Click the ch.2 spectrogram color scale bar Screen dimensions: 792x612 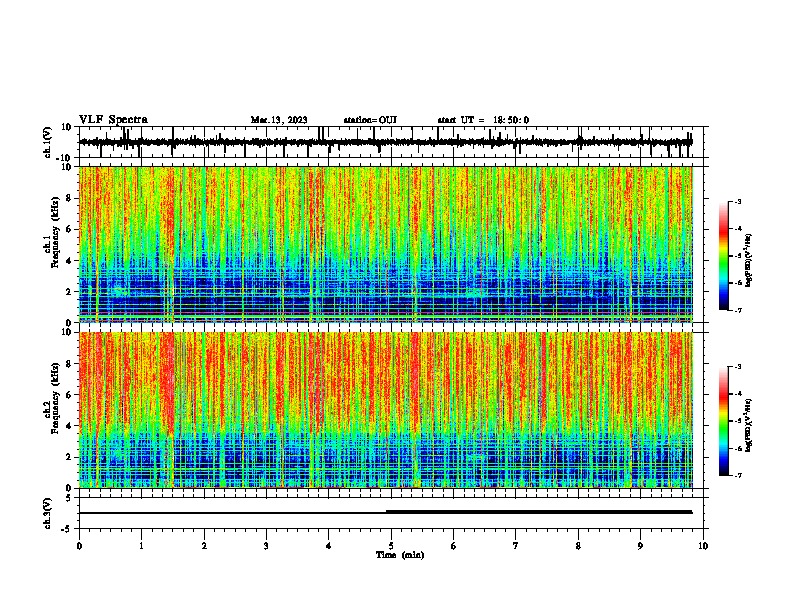pos(723,421)
